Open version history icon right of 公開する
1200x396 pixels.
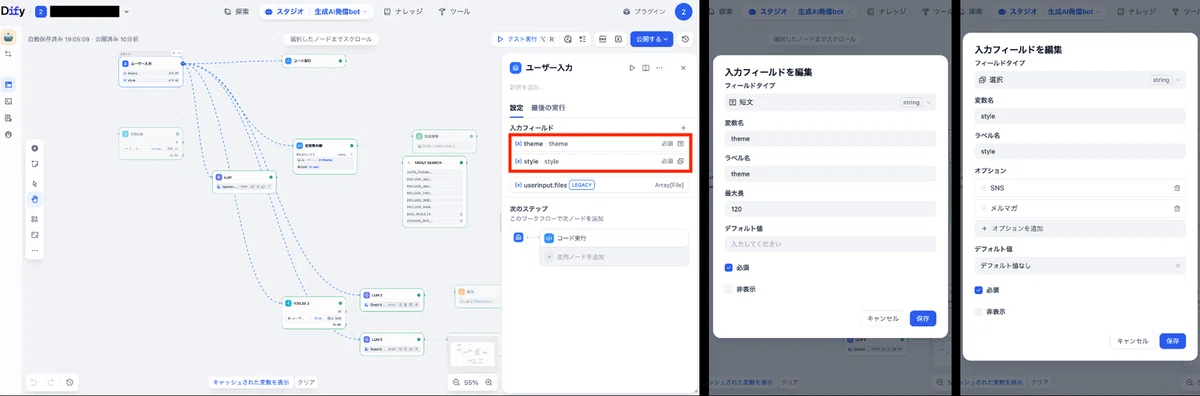685,39
